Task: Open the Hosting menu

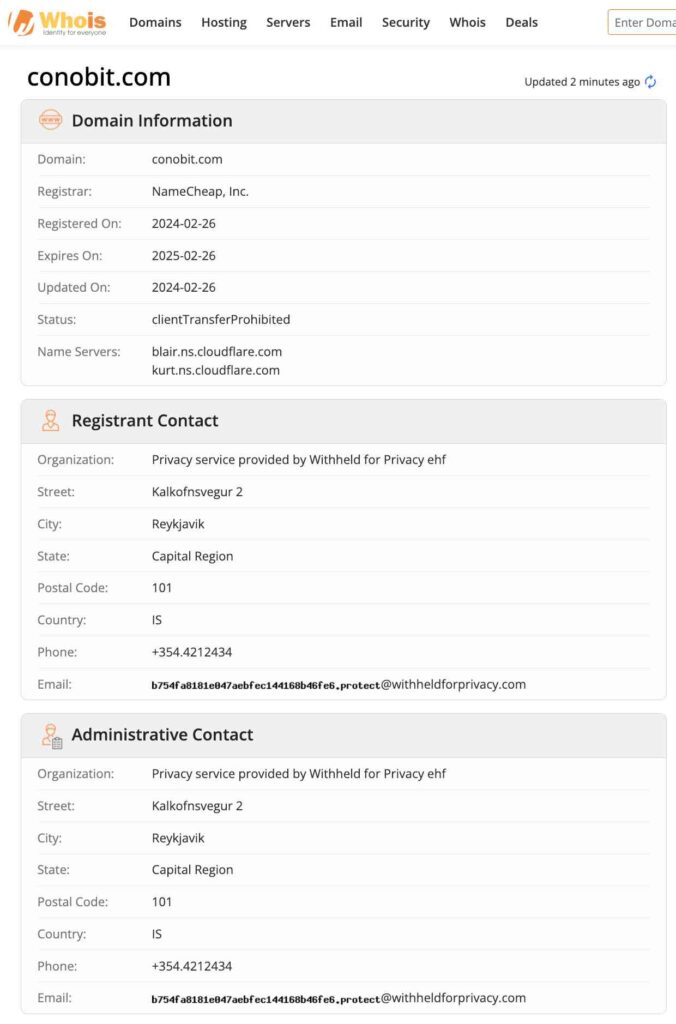Action: (223, 22)
